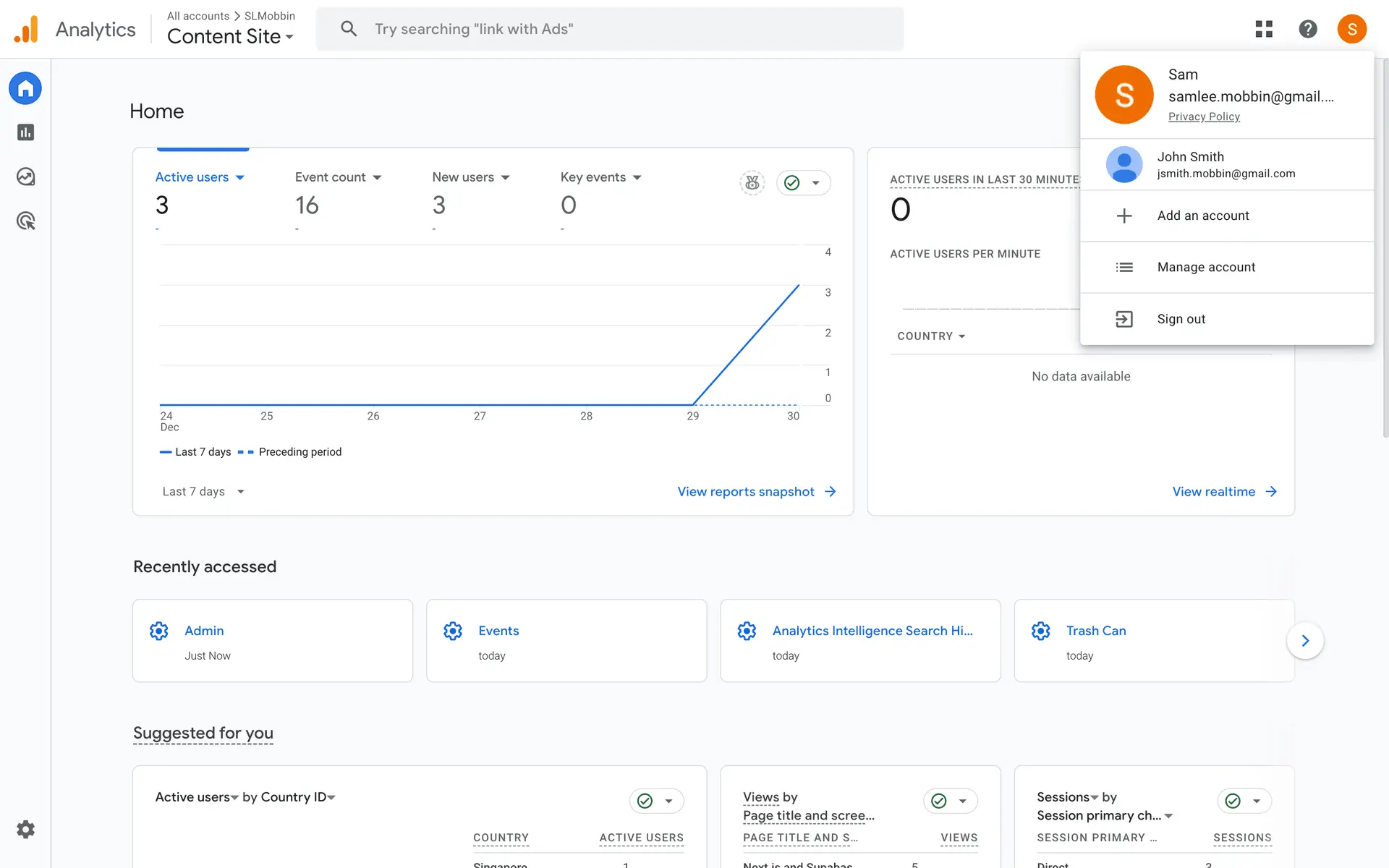
Task: Click the Home icon in the sidebar
Action: tap(25, 89)
